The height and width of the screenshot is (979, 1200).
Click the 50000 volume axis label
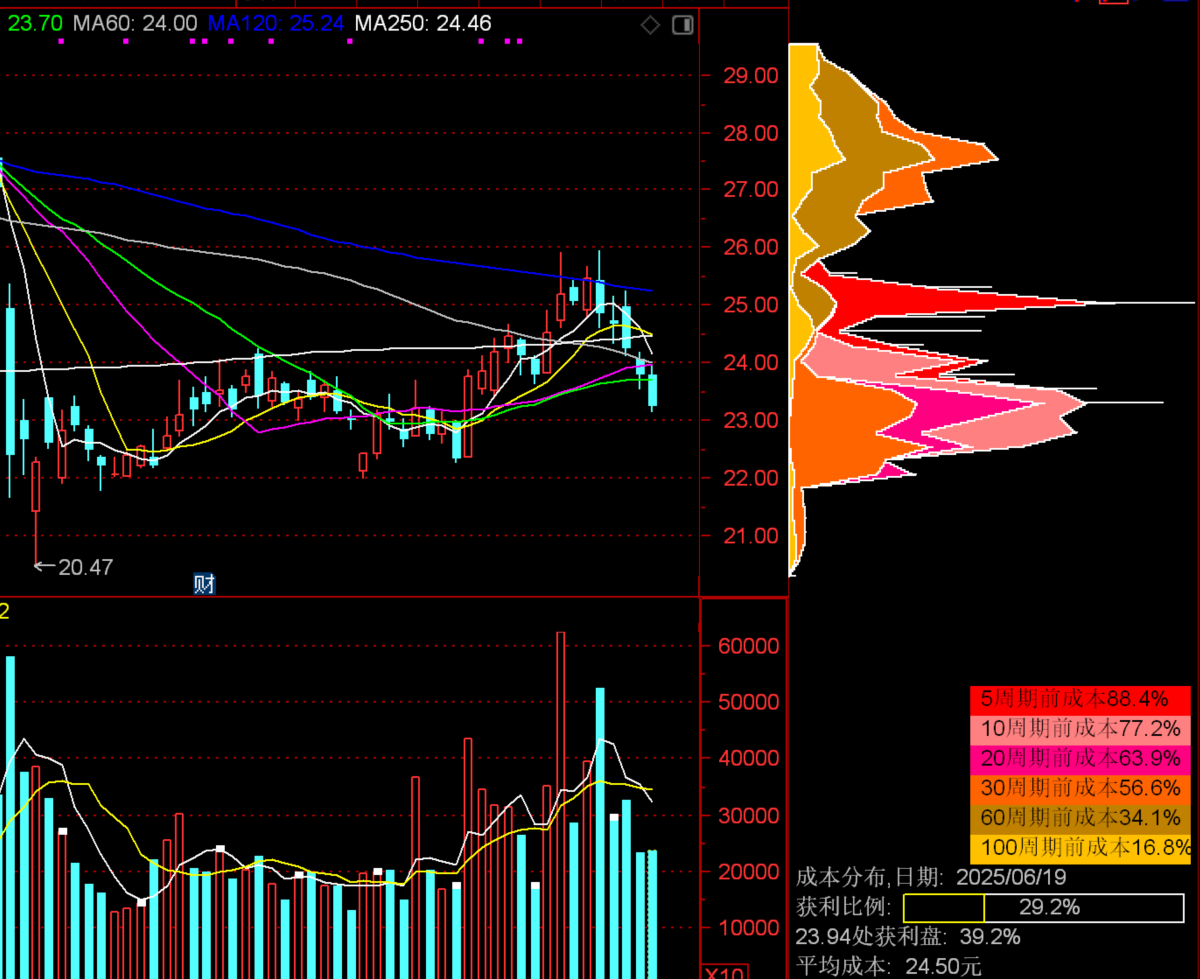pos(749,702)
